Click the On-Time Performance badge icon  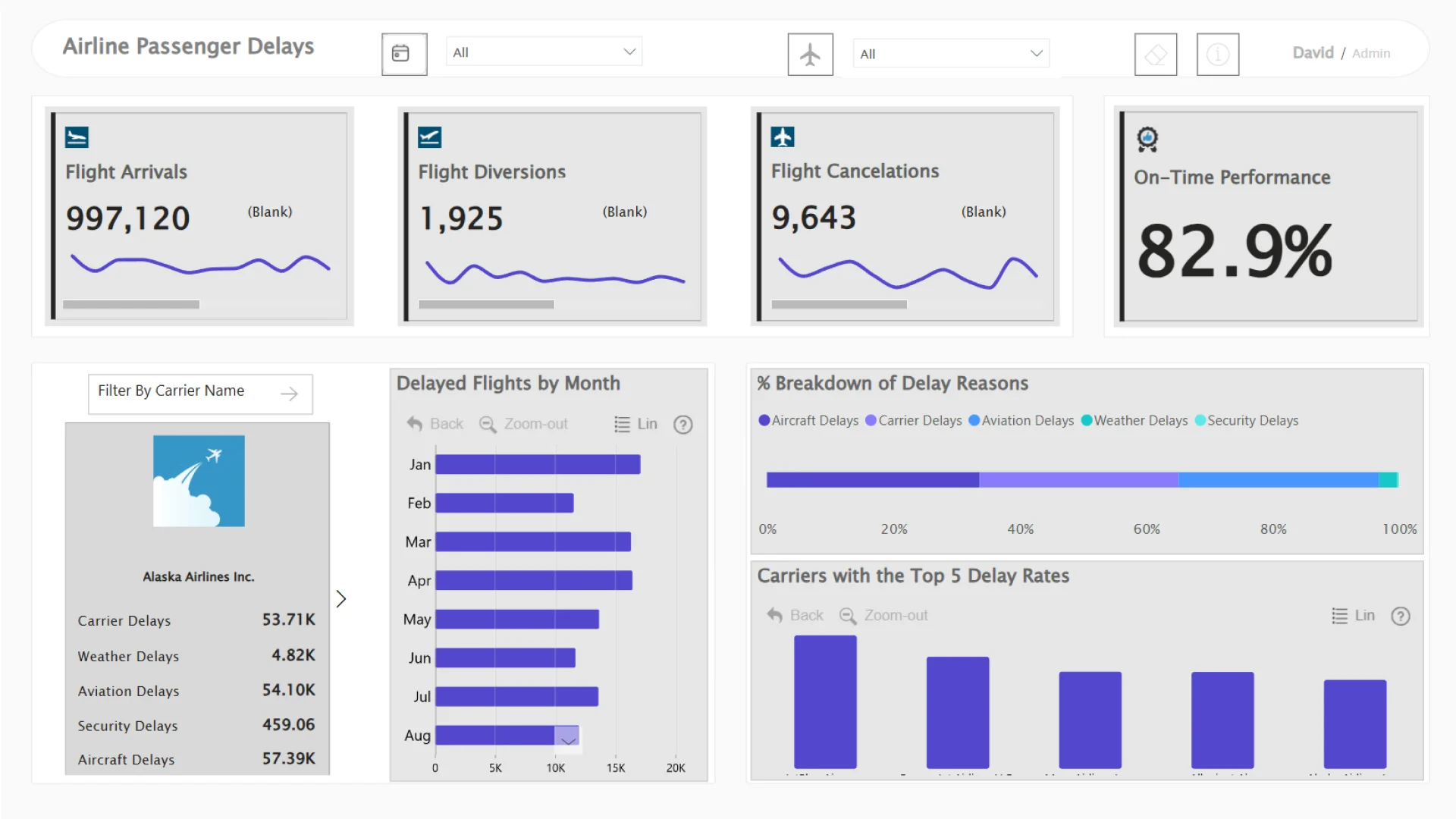(1147, 140)
